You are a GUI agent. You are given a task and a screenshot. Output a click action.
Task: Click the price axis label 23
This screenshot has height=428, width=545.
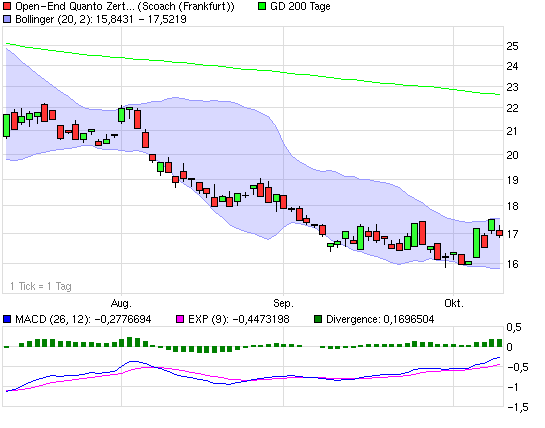512,87
